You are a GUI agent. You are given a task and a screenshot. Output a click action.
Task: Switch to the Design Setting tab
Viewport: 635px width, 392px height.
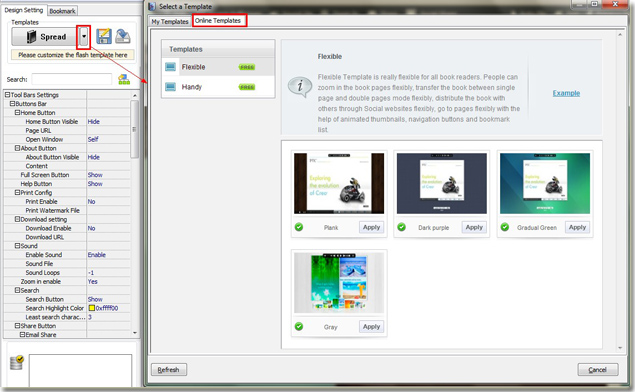pyautogui.click(x=23, y=10)
